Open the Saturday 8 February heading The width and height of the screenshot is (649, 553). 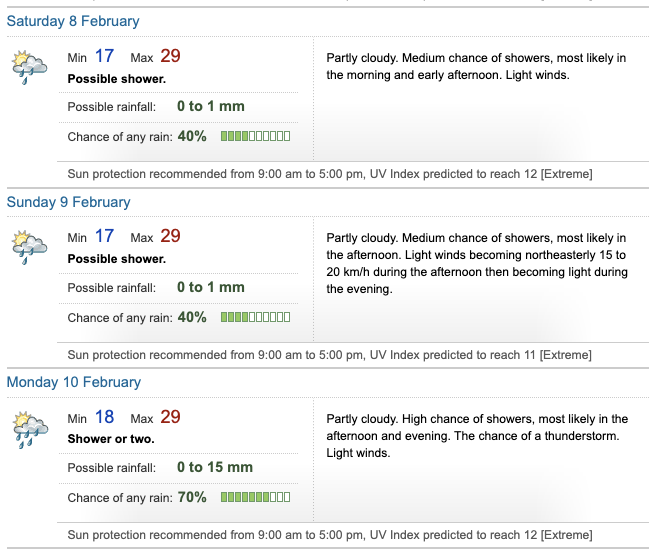[x=73, y=21]
